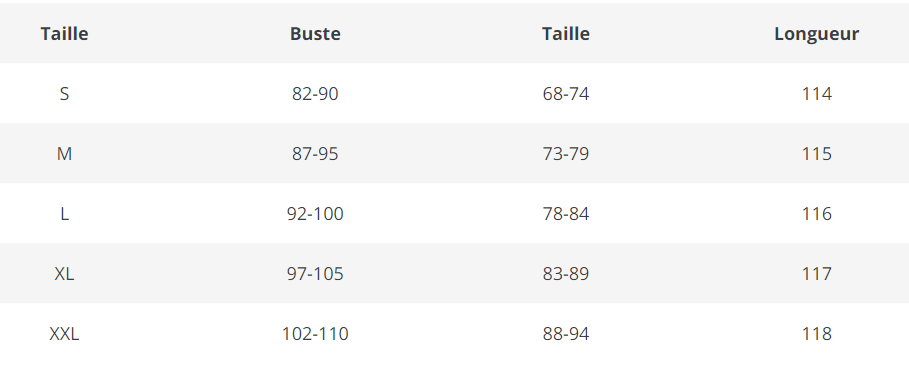Viewport: 909px width, 372px height.
Task: Select the XL size cell
Action: click(x=64, y=273)
